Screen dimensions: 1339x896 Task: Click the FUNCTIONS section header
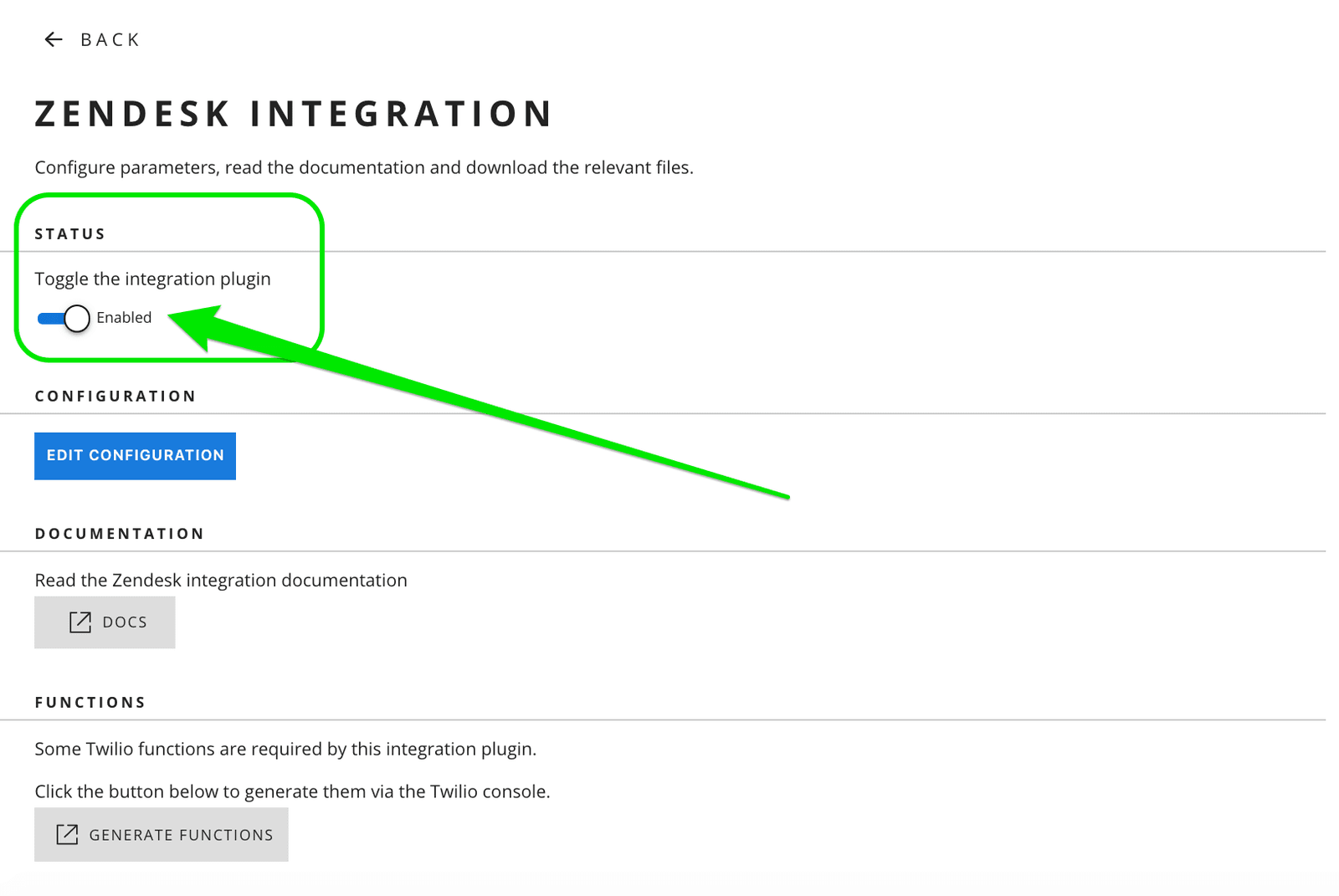[90, 702]
